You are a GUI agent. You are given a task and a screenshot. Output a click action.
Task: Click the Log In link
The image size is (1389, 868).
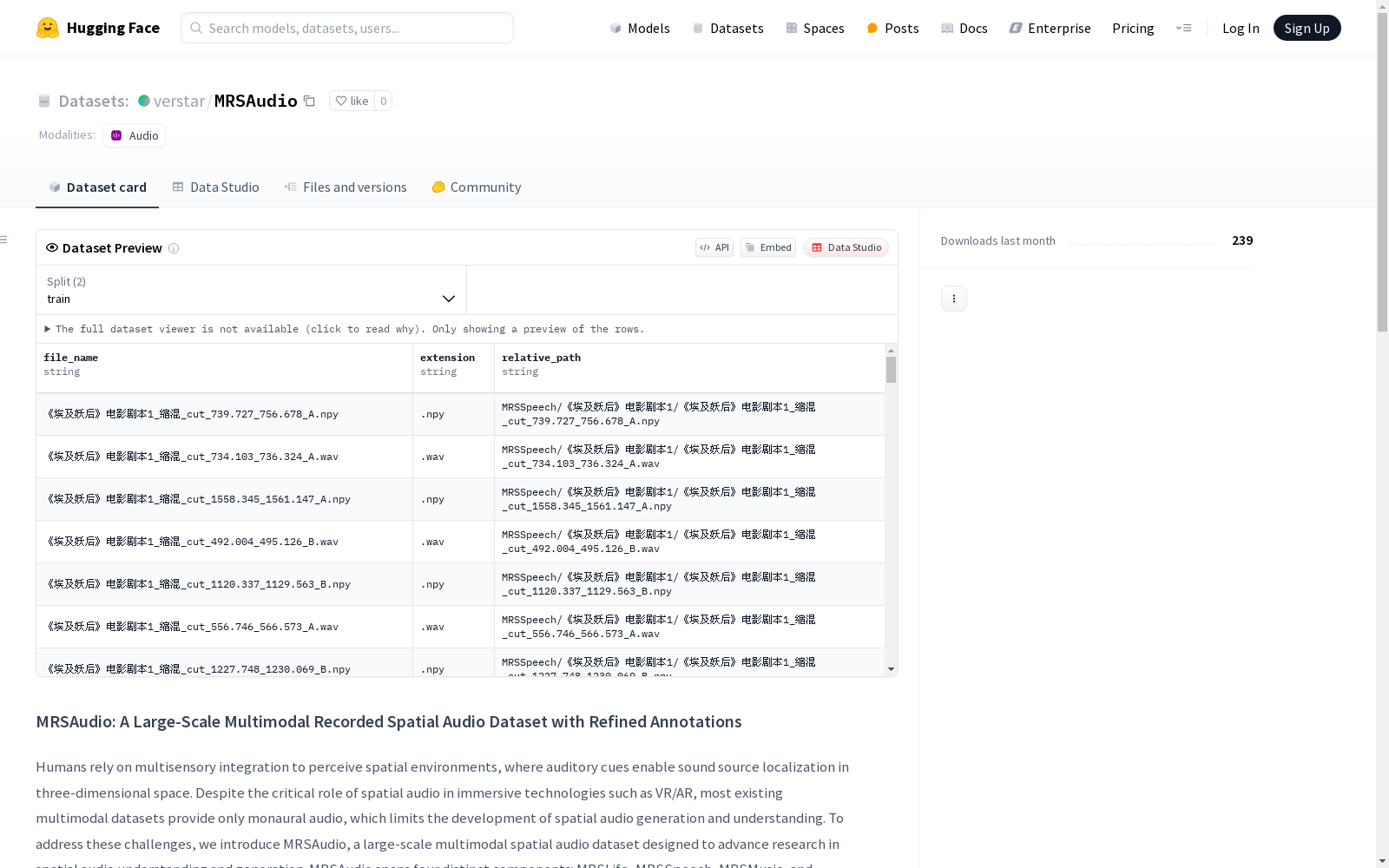[x=1241, y=28]
